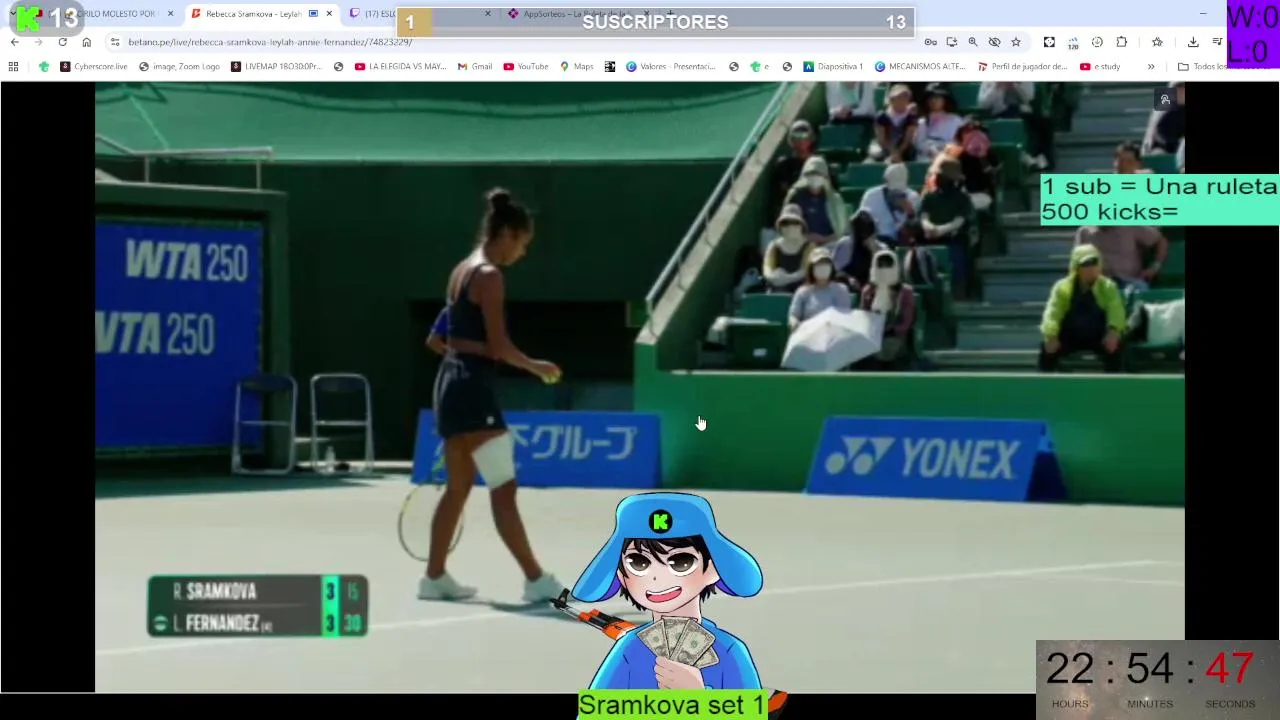Viewport: 1280px width, 720px height.
Task: Open the page zoom magnifier icon
Action: tap(972, 42)
